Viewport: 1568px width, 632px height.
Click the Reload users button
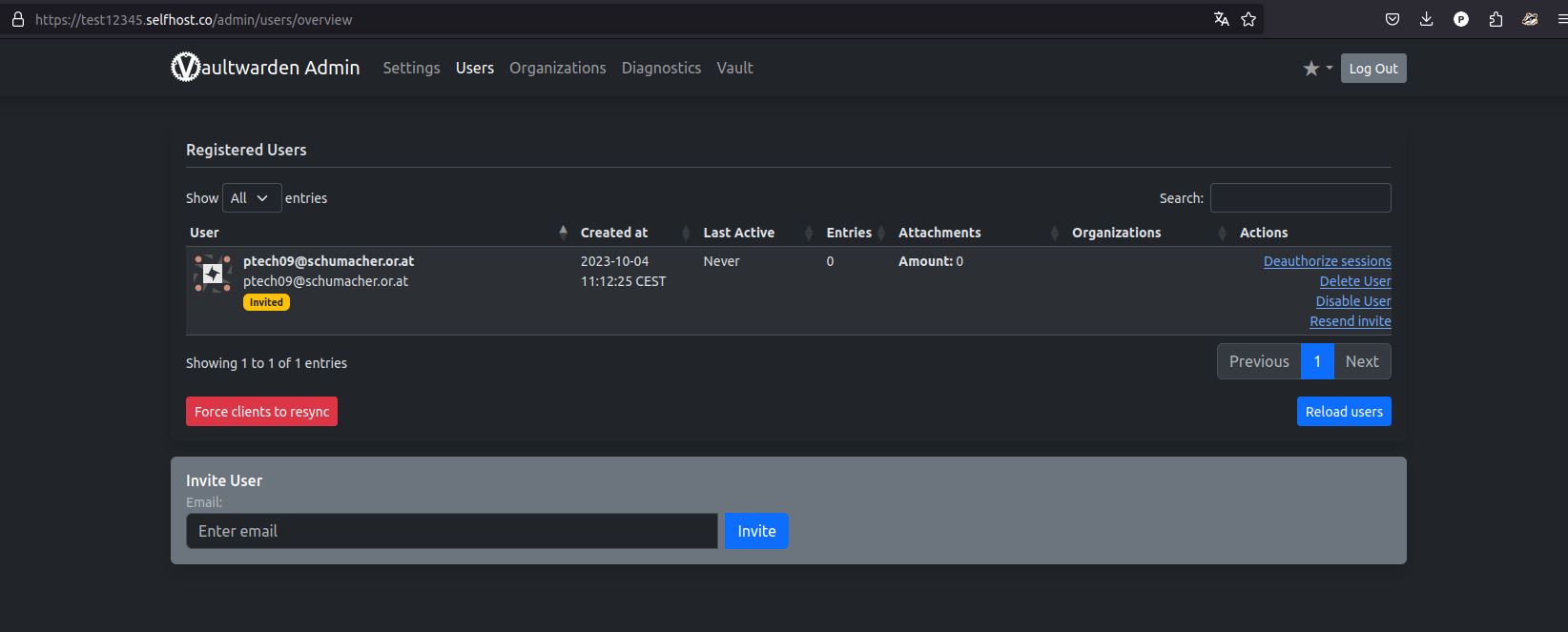tap(1343, 412)
